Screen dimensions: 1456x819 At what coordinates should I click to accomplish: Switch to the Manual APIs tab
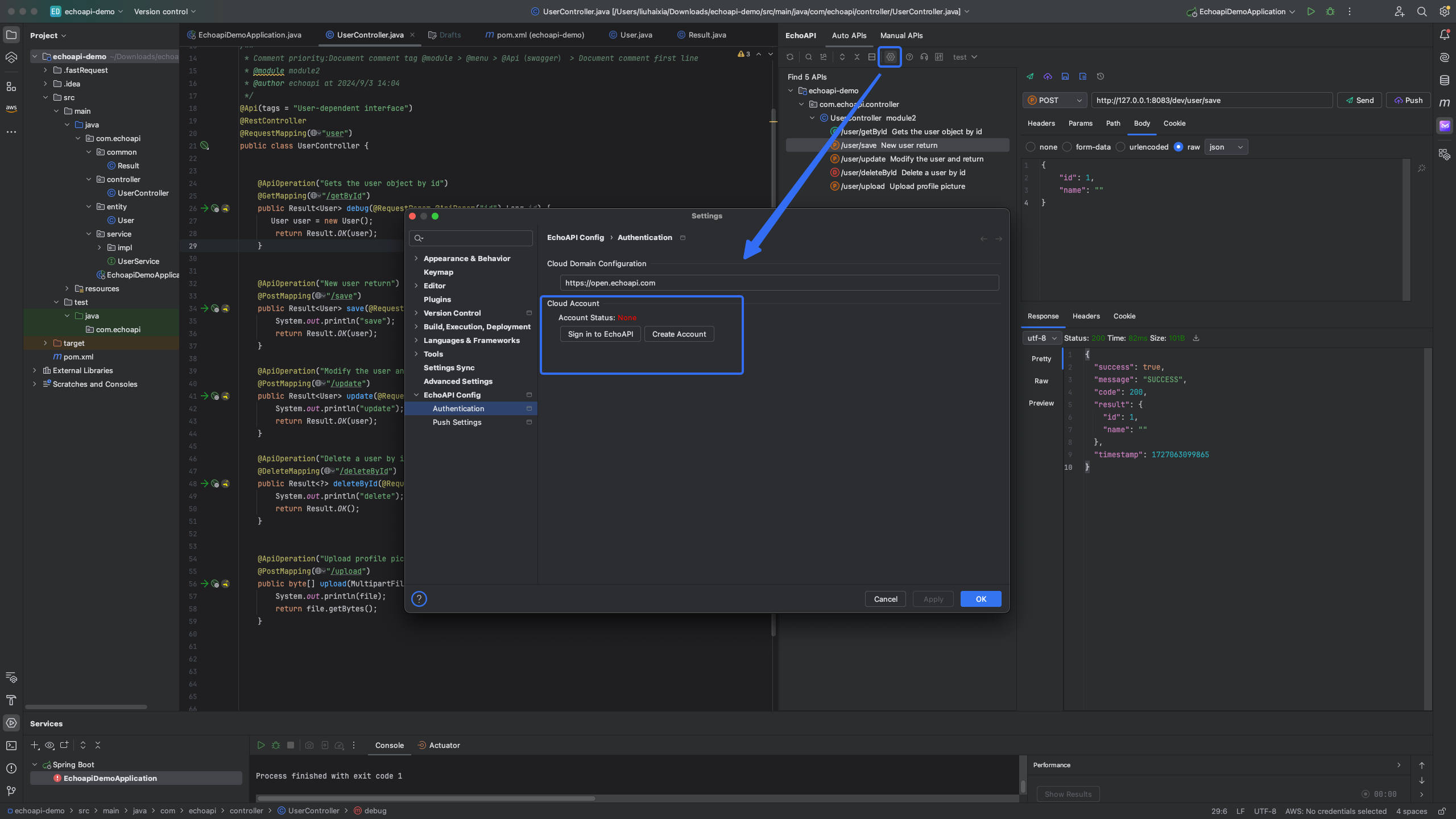coord(901,35)
